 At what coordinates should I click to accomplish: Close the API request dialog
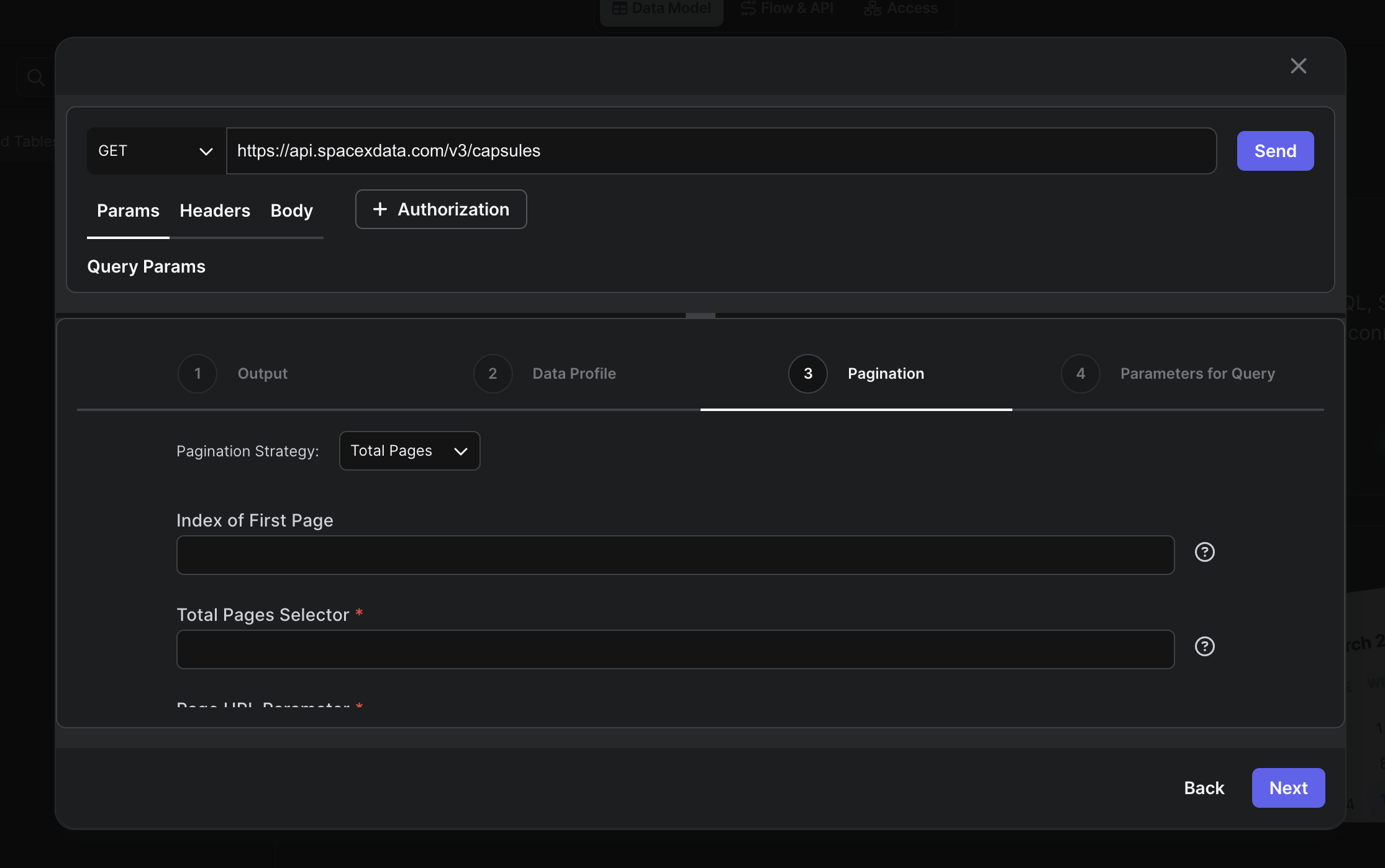pos(1298,66)
